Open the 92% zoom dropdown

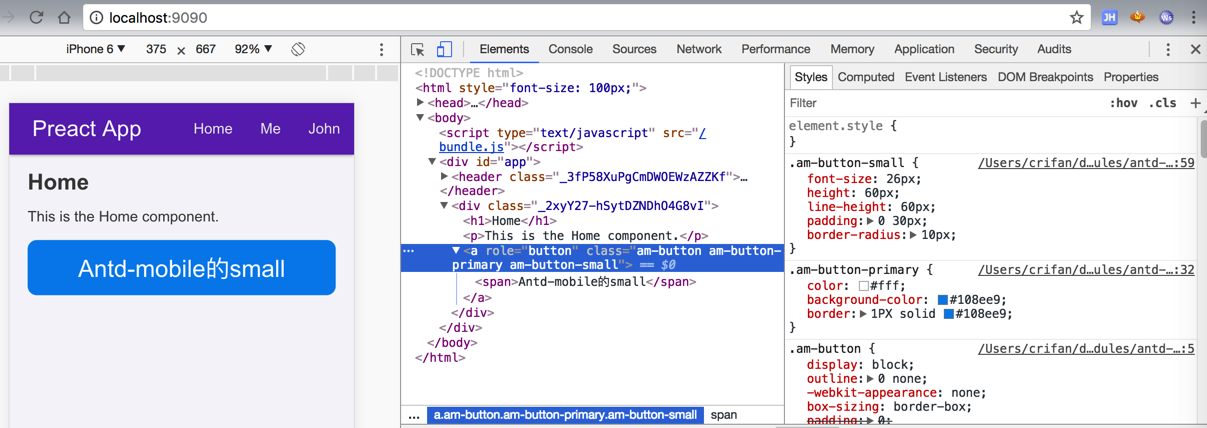point(253,49)
